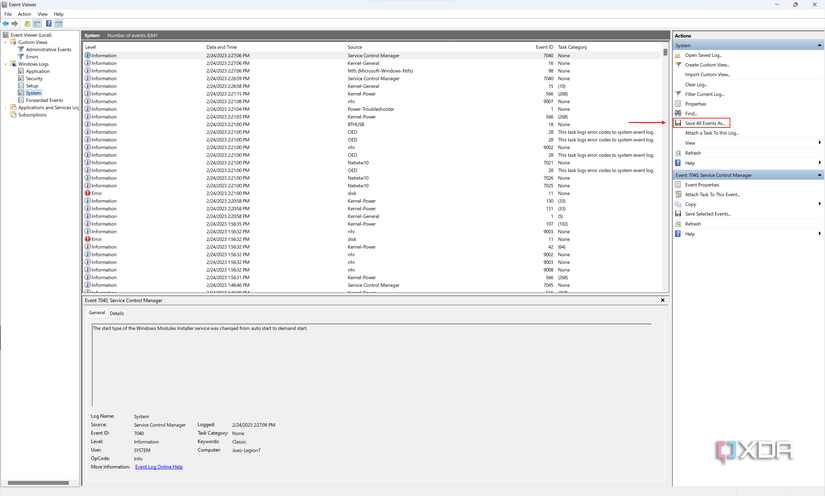Click the console tree horizontal scrollbar
Image resolution: width=825 pixels, height=496 pixels.
pyautogui.click(x=38, y=483)
